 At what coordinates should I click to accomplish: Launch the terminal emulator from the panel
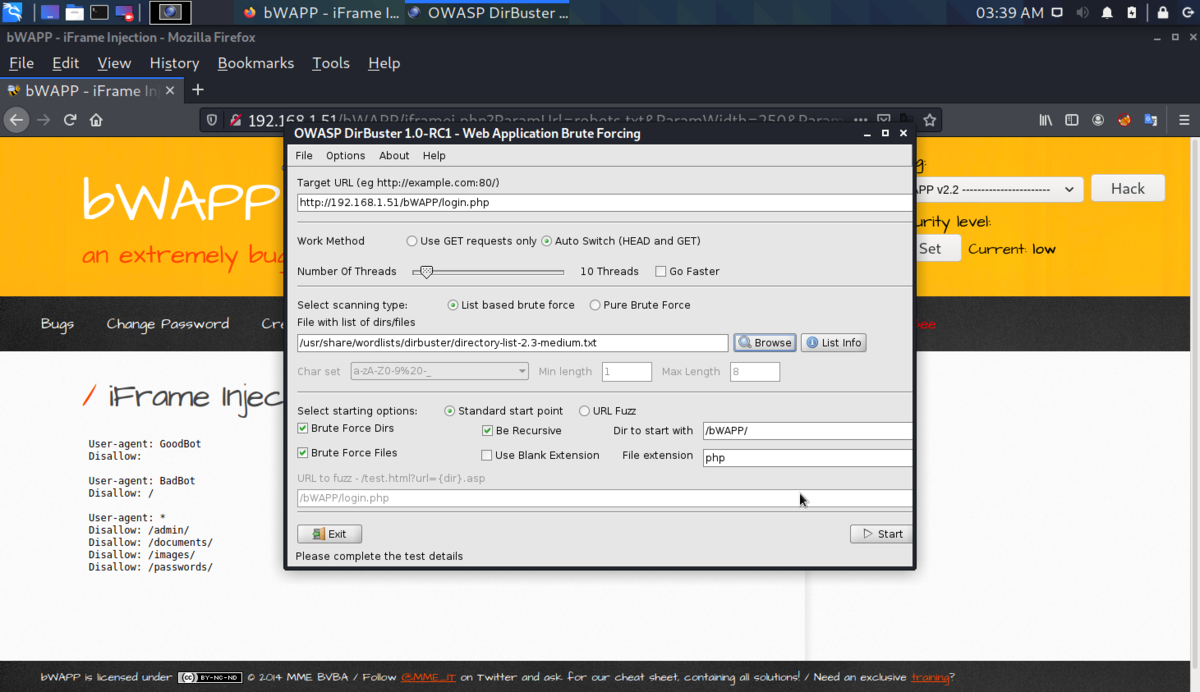[99, 13]
